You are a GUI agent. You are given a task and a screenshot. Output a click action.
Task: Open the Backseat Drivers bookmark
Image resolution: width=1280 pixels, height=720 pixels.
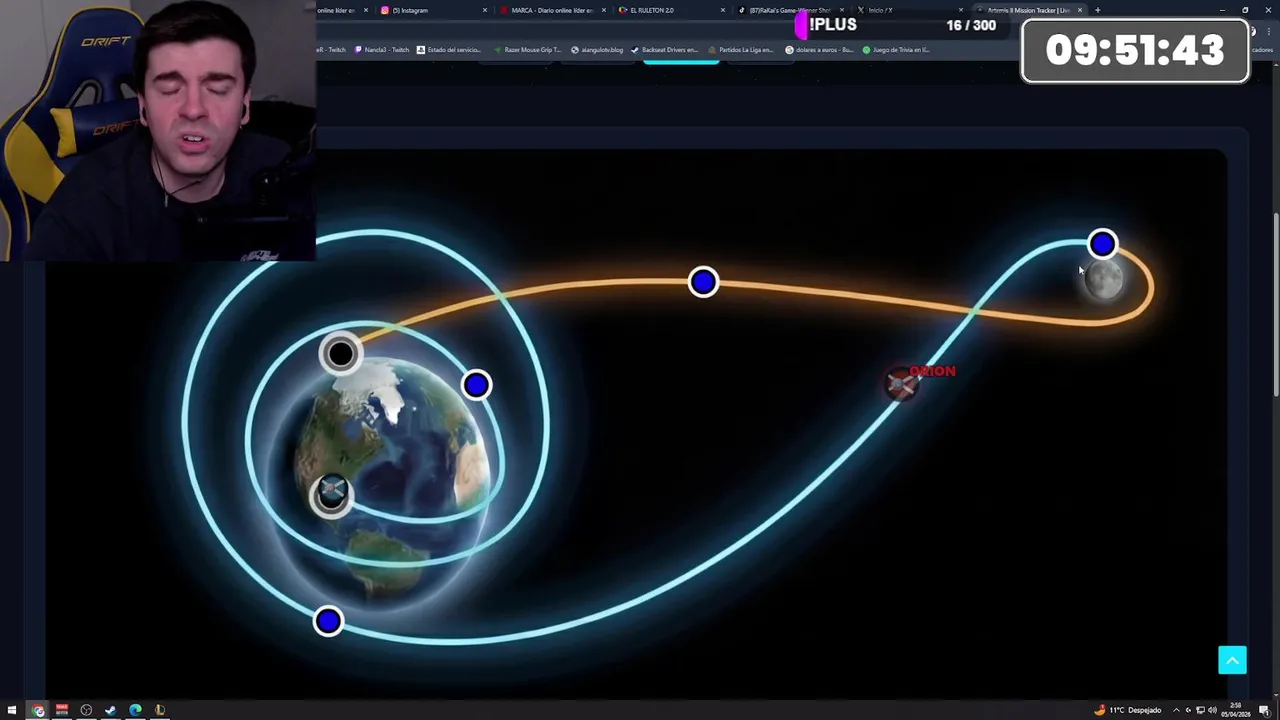[x=664, y=49]
